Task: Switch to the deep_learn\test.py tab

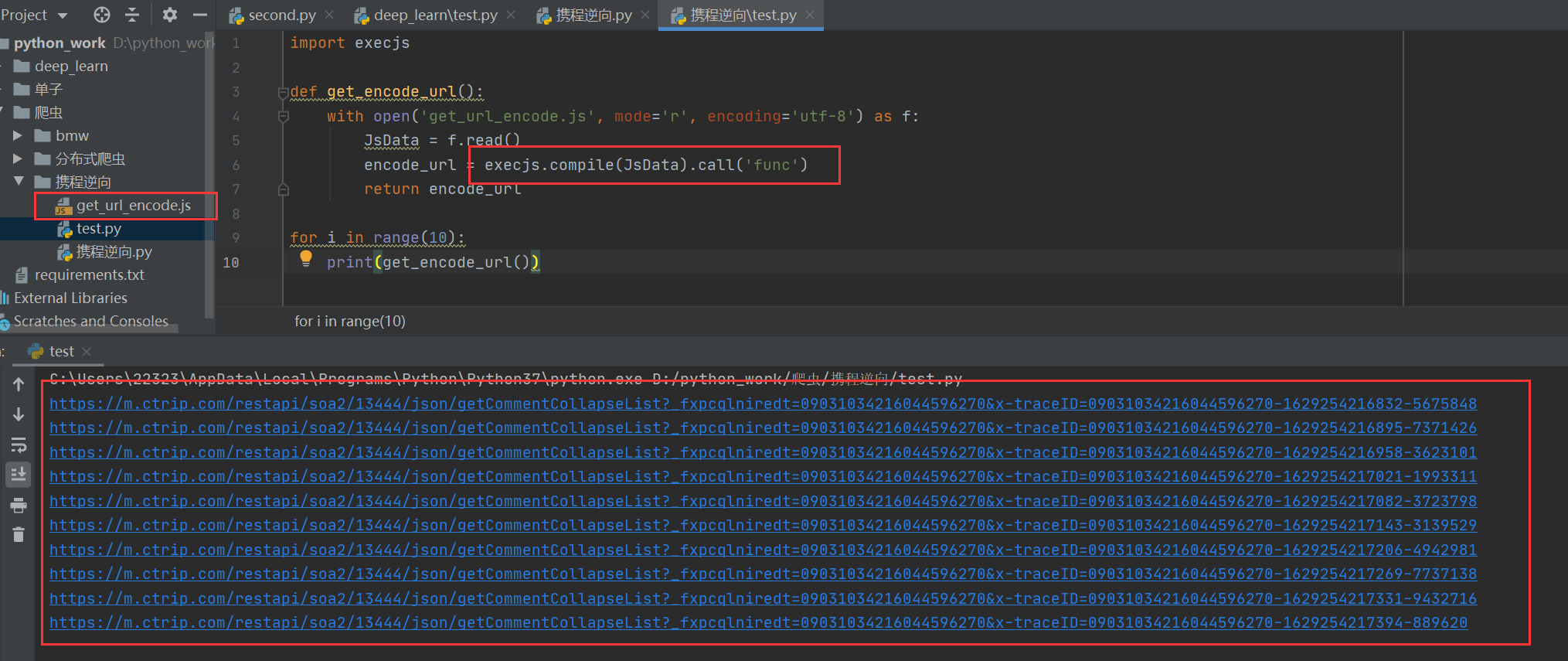Action: coord(436,15)
